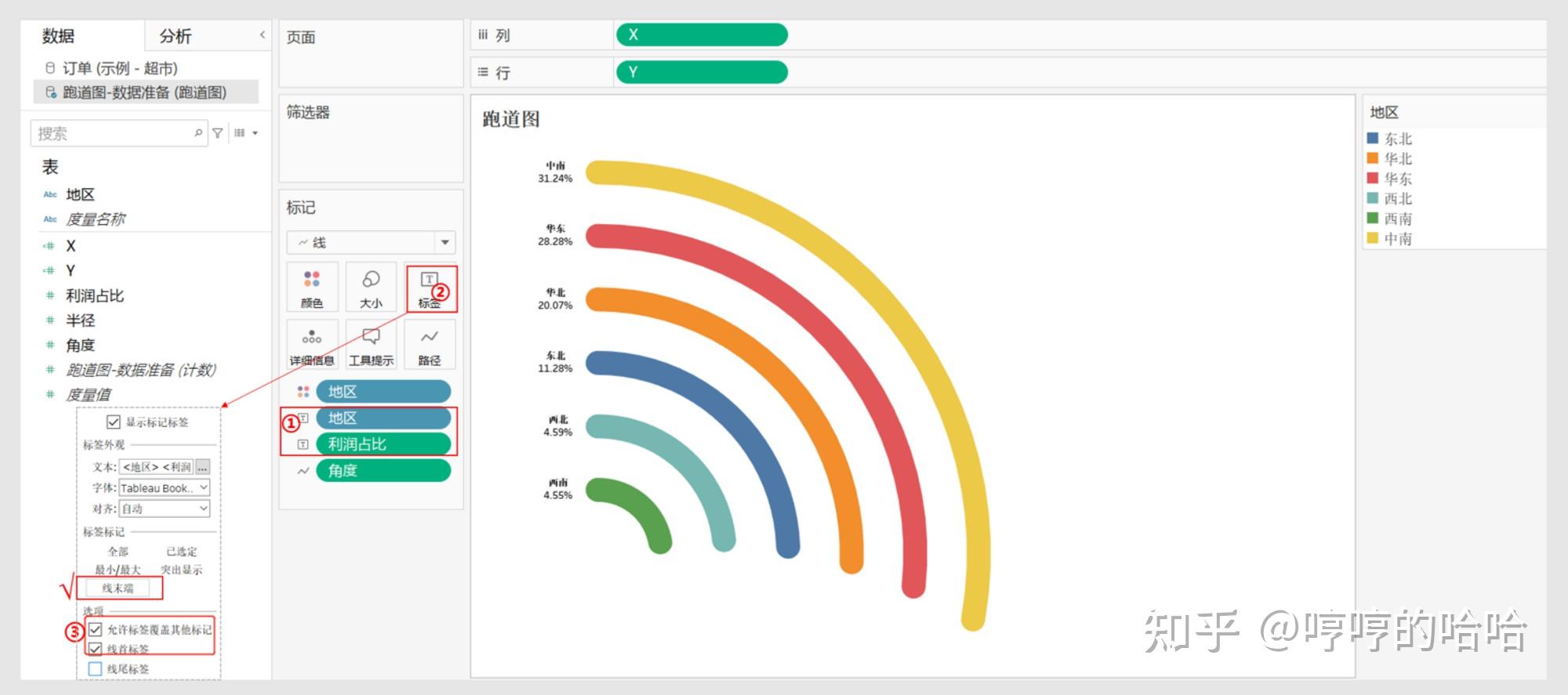Click the list view icon next to the filter
1568x695 pixels.
point(240,133)
